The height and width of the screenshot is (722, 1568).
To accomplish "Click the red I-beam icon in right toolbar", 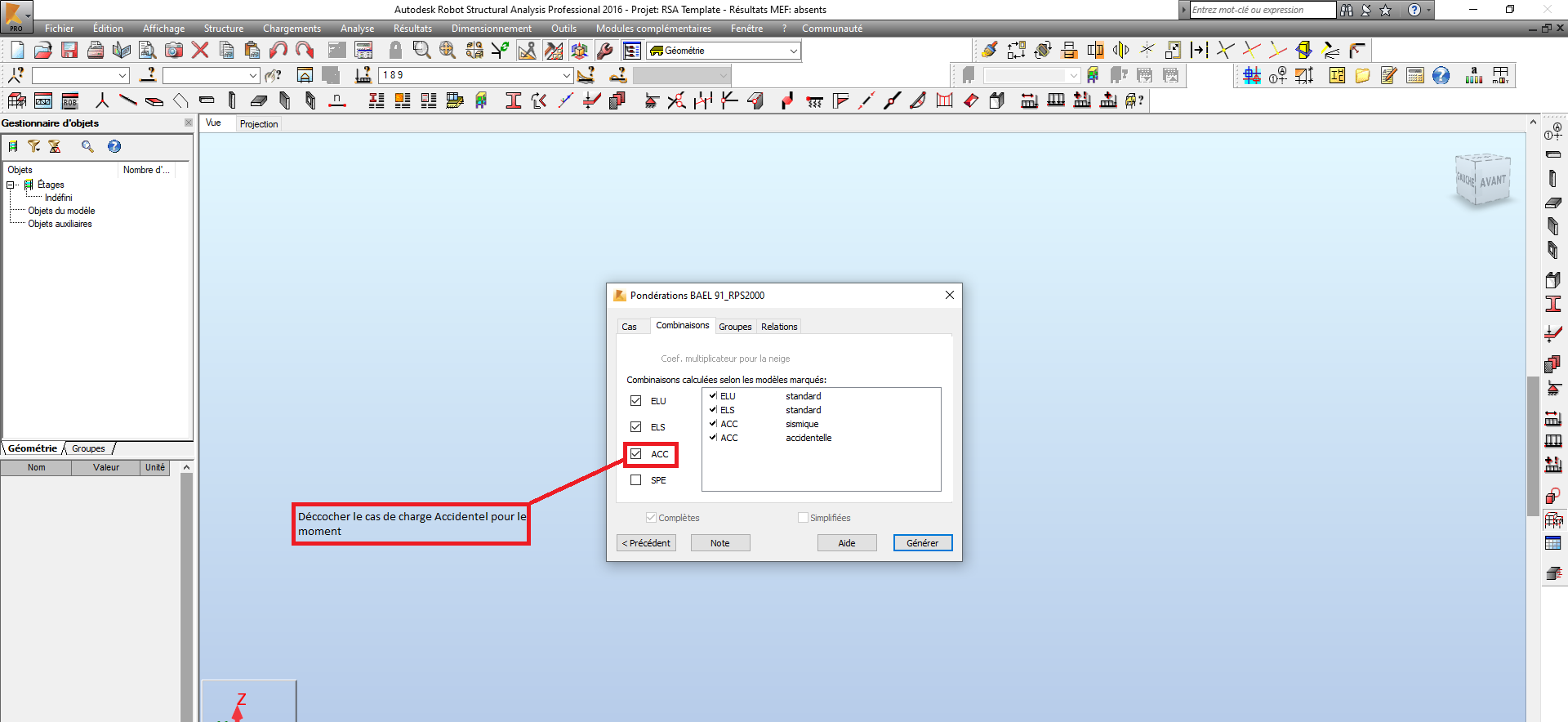I will coord(1553,304).
